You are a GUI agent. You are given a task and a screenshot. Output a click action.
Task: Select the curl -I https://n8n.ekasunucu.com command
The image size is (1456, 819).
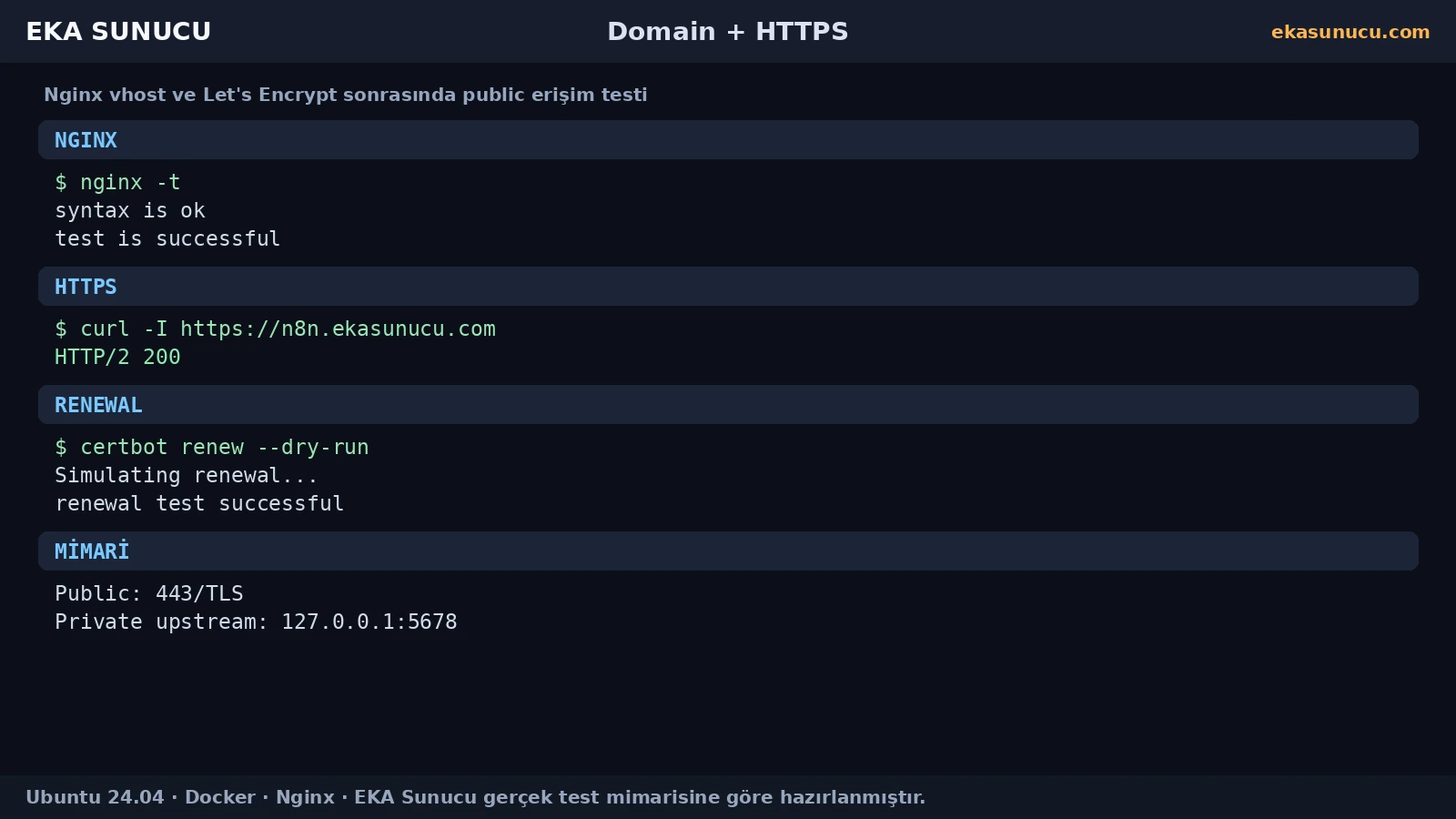[x=275, y=329]
